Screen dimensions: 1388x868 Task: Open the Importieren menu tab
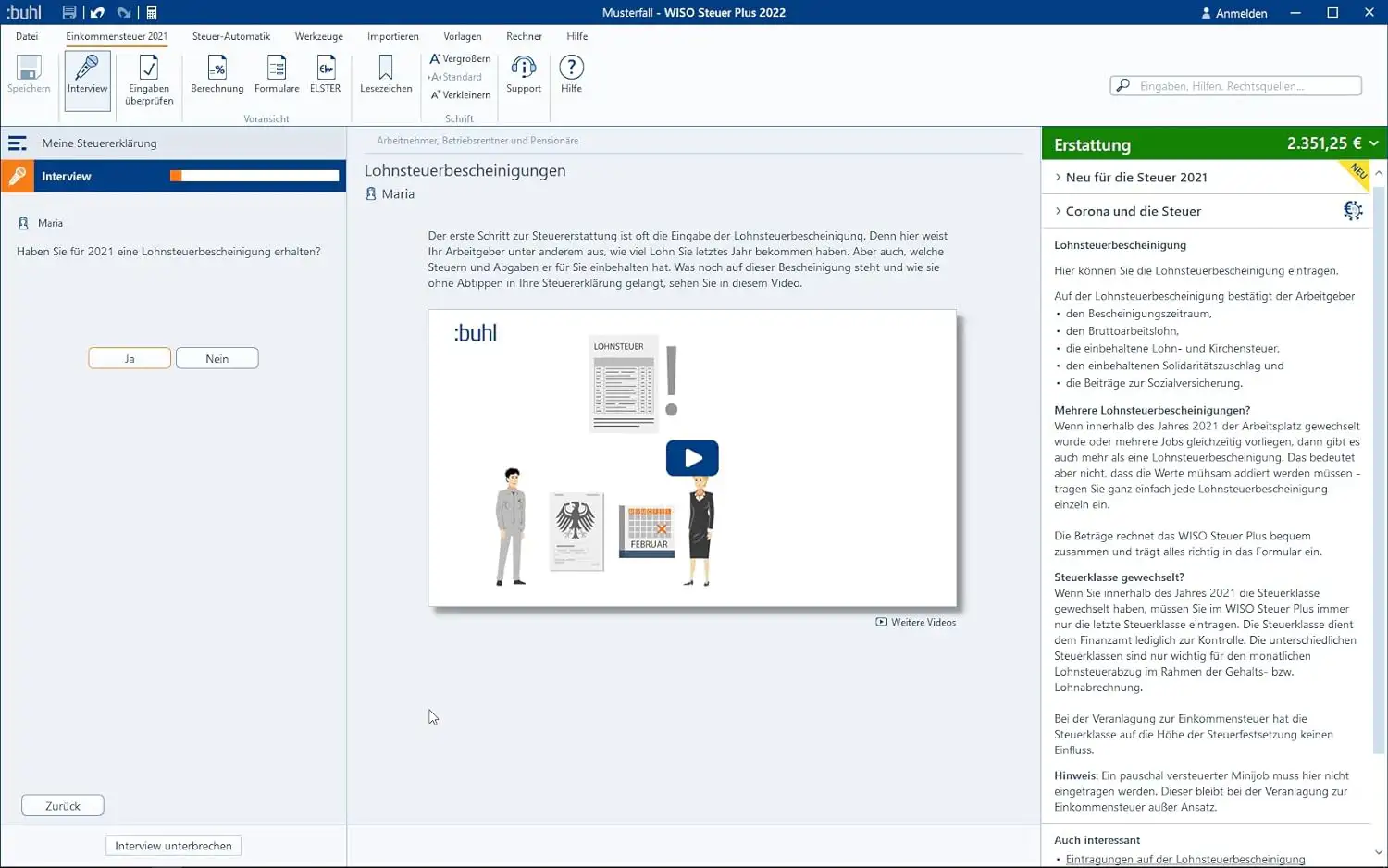click(x=393, y=36)
